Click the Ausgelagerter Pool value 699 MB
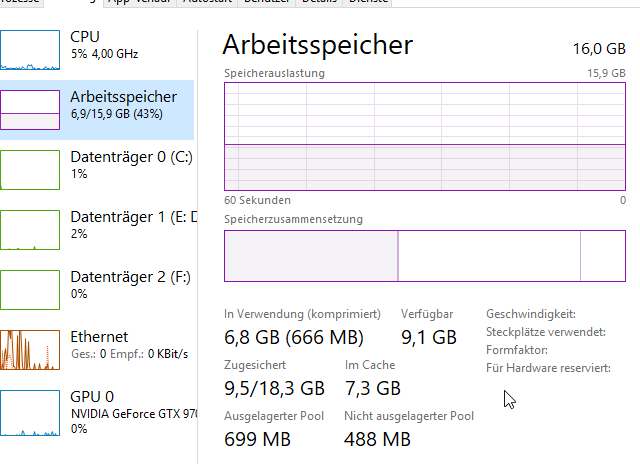The image size is (640, 464). pyautogui.click(x=258, y=439)
